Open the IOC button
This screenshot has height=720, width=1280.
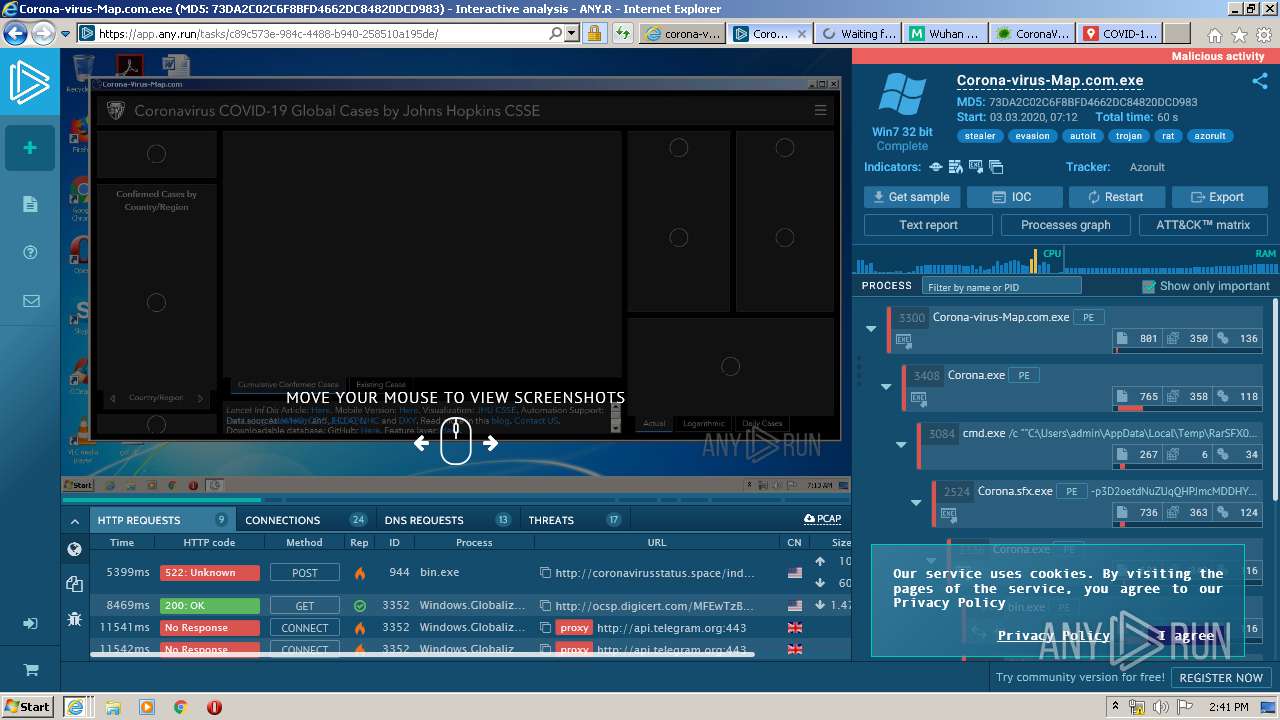point(1014,197)
